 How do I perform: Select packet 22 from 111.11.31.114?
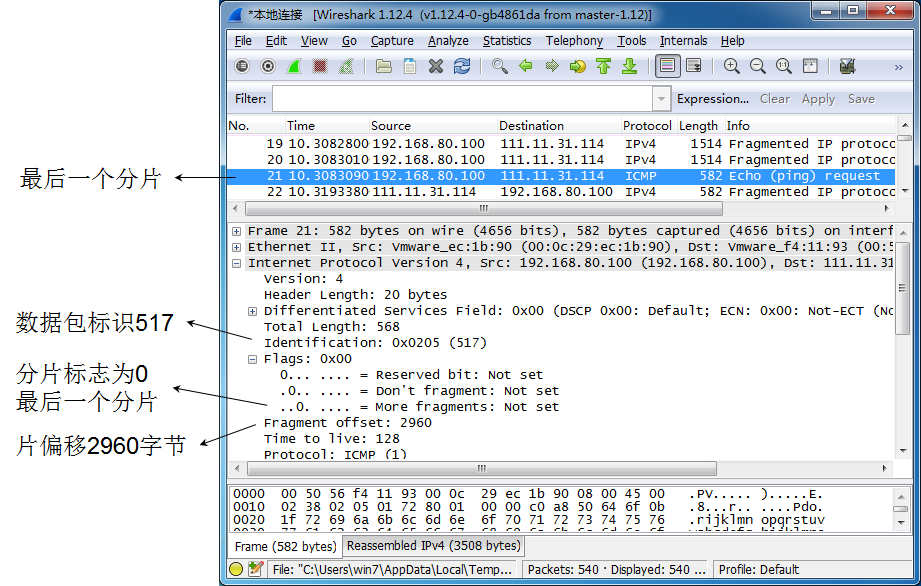pos(561,192)
